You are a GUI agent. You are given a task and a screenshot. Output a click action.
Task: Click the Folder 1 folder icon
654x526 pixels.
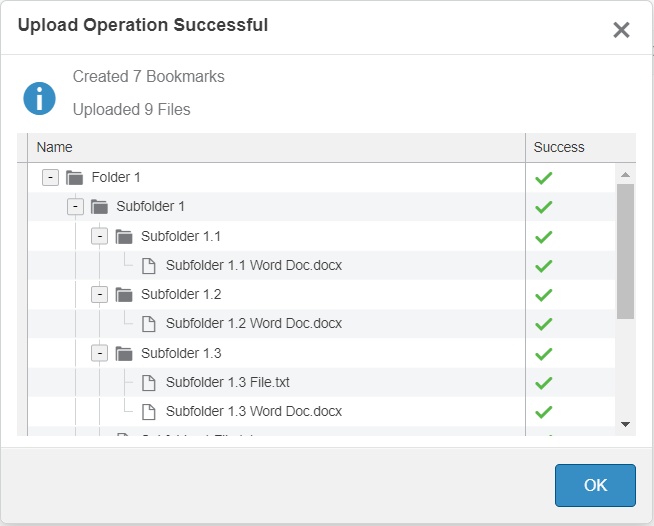75,178
